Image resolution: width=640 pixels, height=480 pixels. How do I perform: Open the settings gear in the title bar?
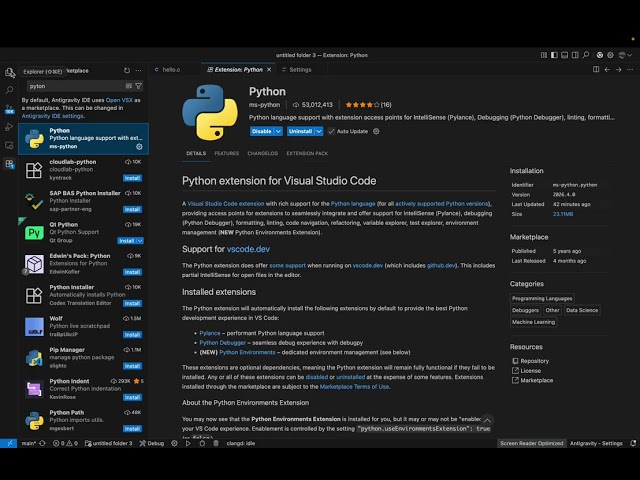[x=611, y=55]
